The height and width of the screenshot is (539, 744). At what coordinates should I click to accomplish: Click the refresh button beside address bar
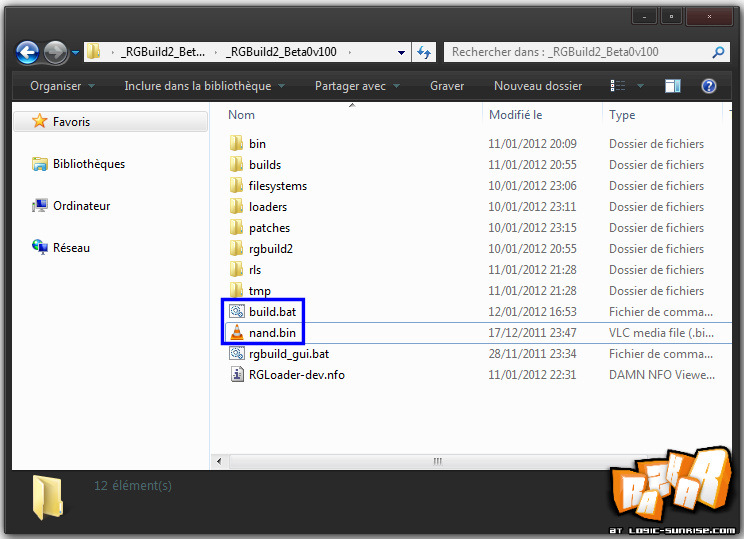(424, 52)
